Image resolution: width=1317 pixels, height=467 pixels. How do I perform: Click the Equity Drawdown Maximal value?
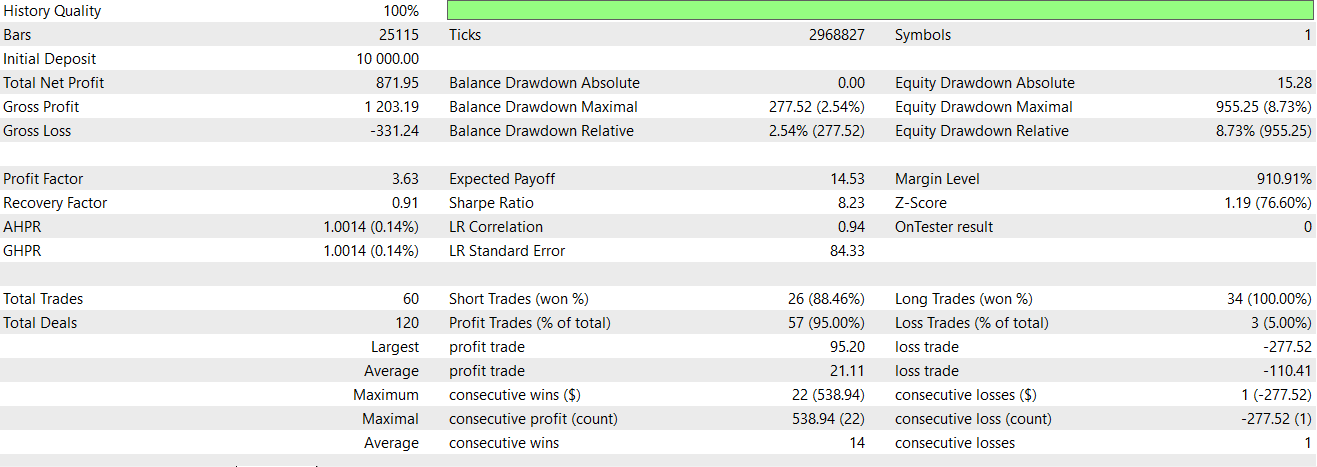click(x=1263, y=107)
